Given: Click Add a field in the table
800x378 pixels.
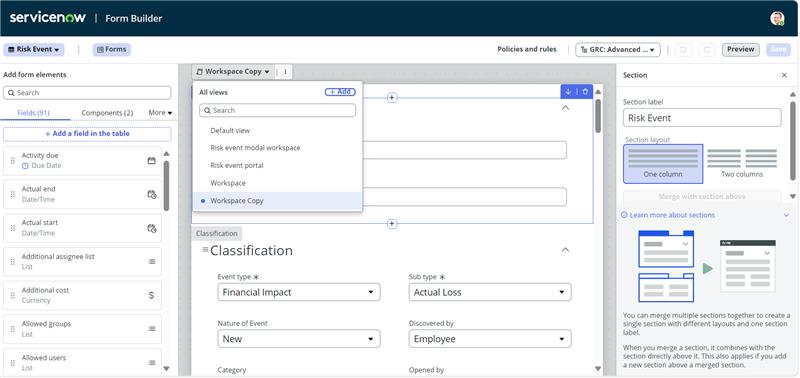Looking at the screenshot, I should [x=87, y=134].
